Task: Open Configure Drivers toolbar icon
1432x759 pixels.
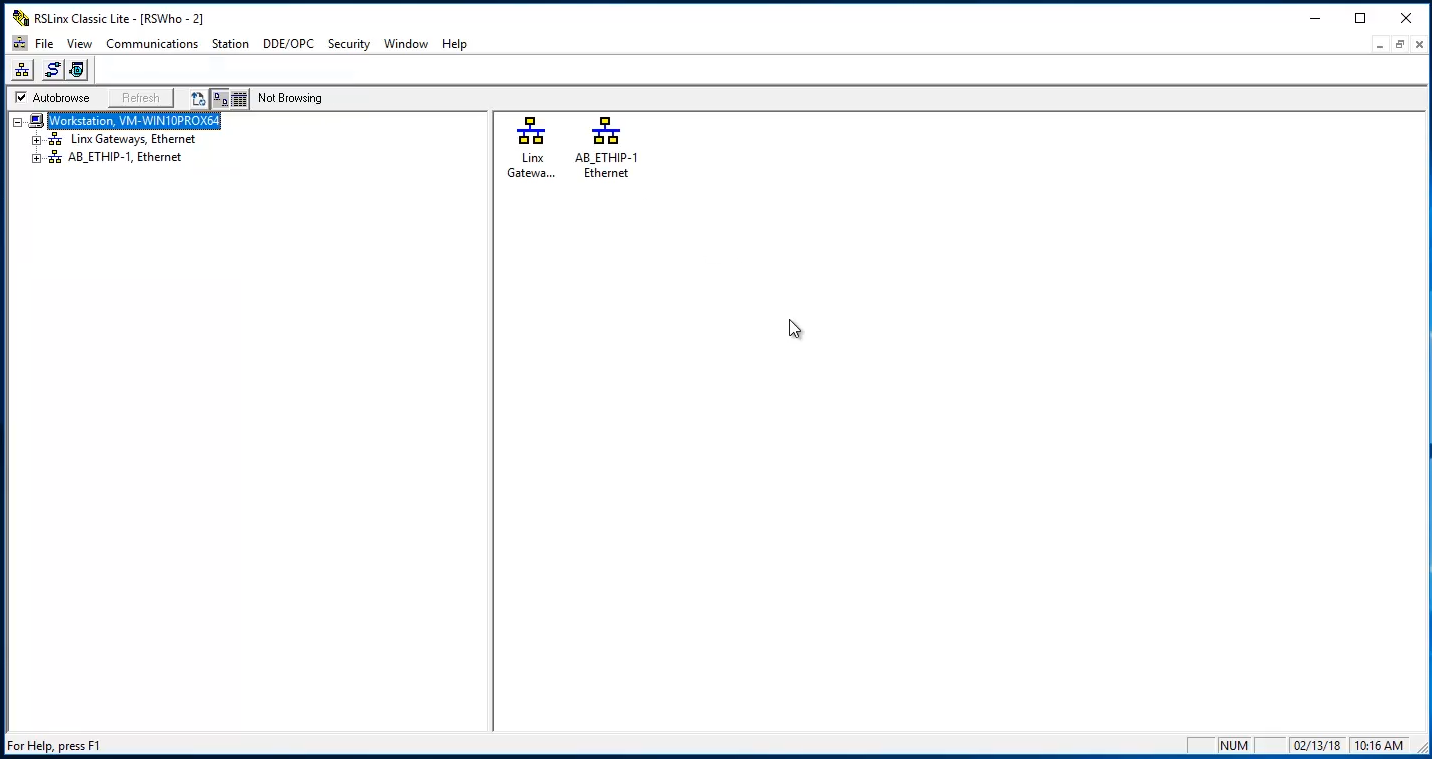Action: [x=52, y=70]
